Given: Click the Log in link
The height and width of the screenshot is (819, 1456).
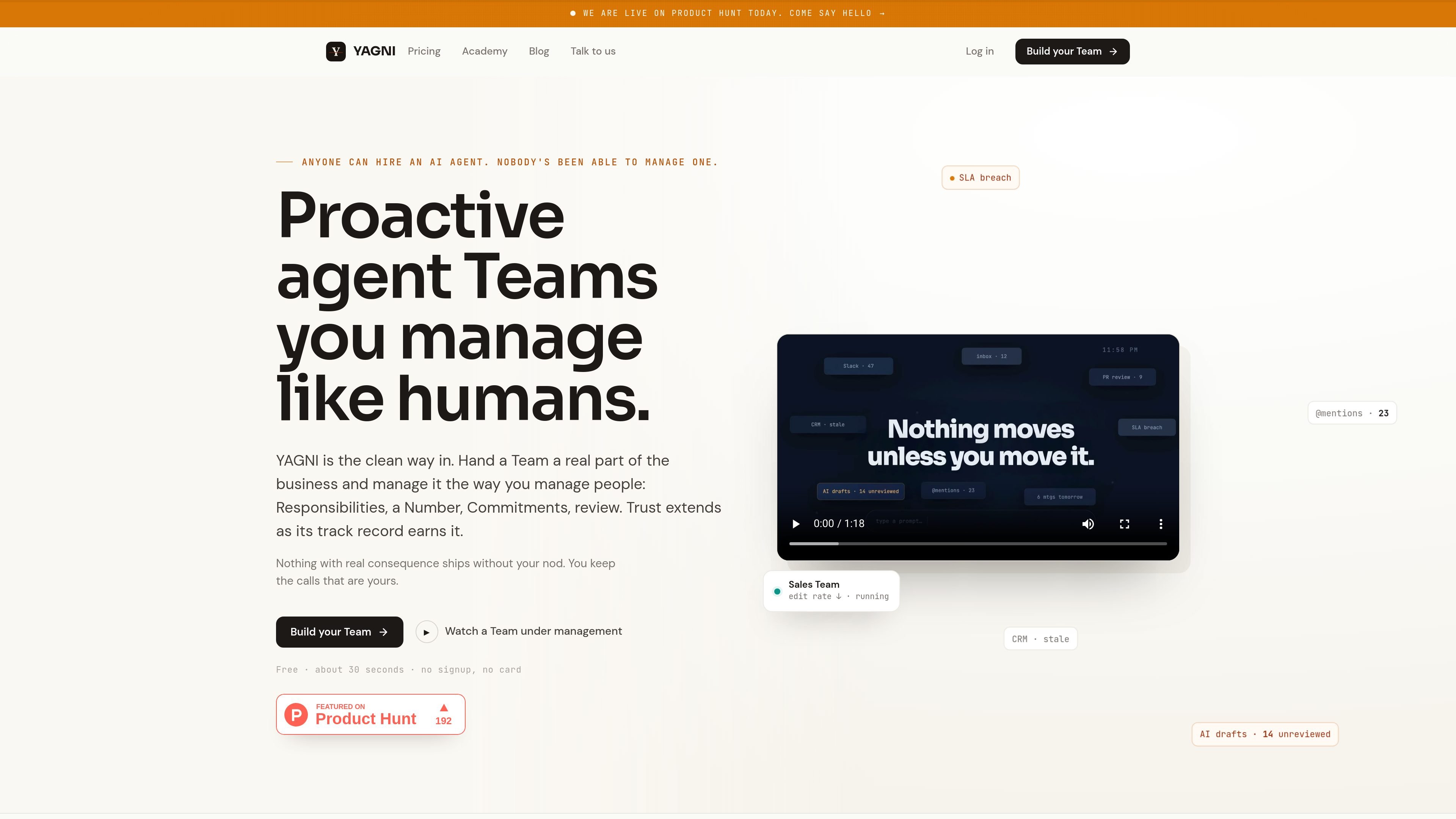Looking at the screenshot, I should click(979, 52).
